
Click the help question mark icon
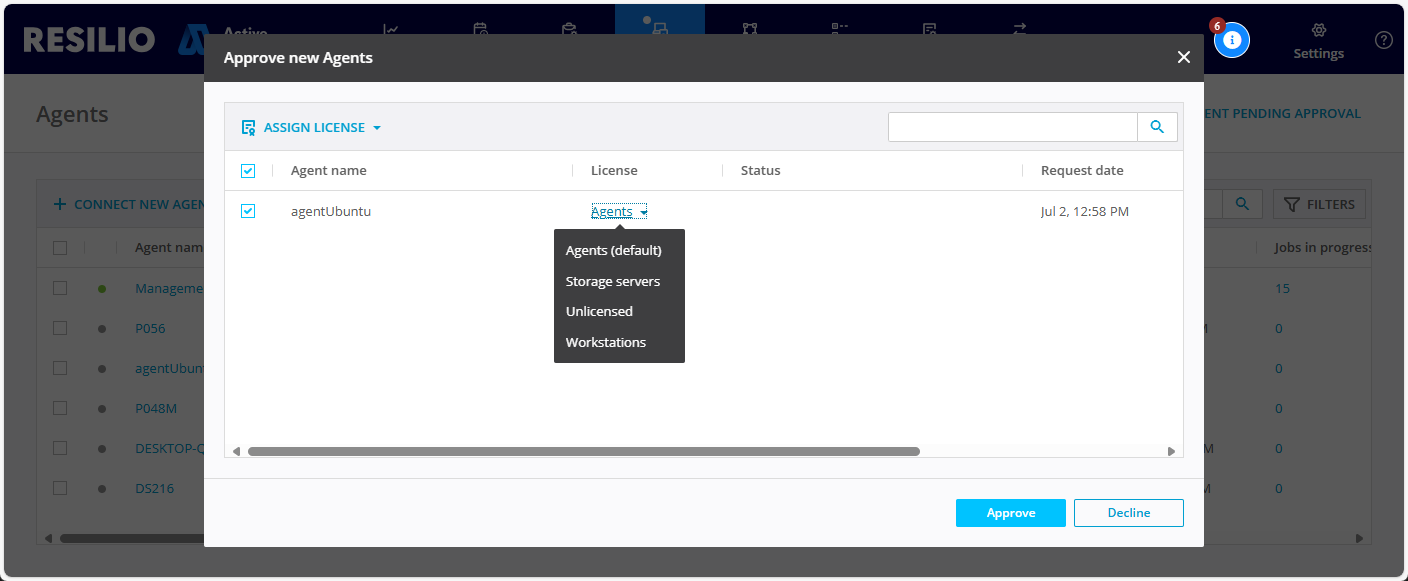tap(1383, 40)
